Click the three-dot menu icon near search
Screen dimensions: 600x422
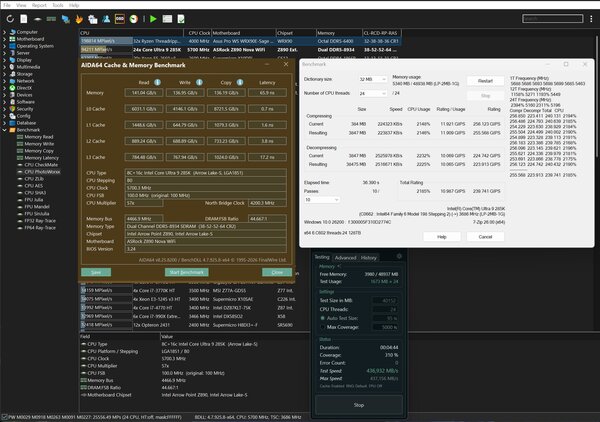tap(591, 19)
